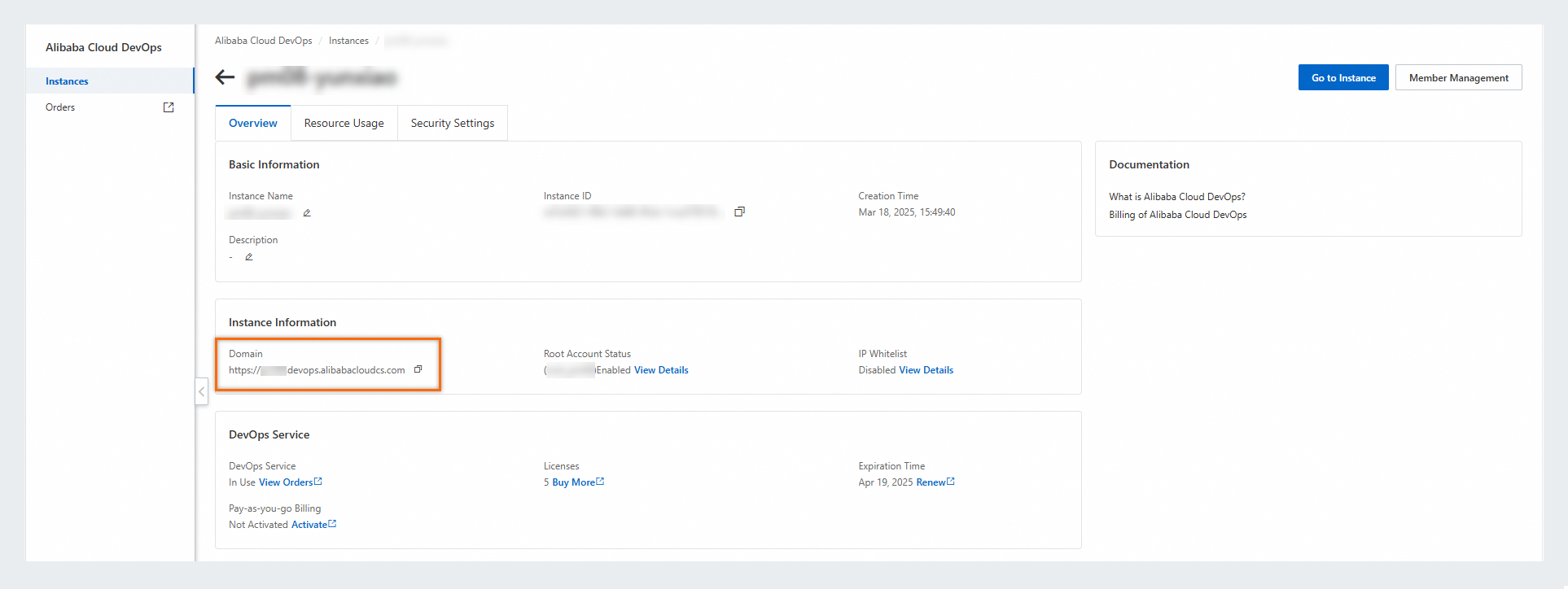
Task: Open Billing of Alibaba Cloud DevOps doc
Action: point(1178,215)
